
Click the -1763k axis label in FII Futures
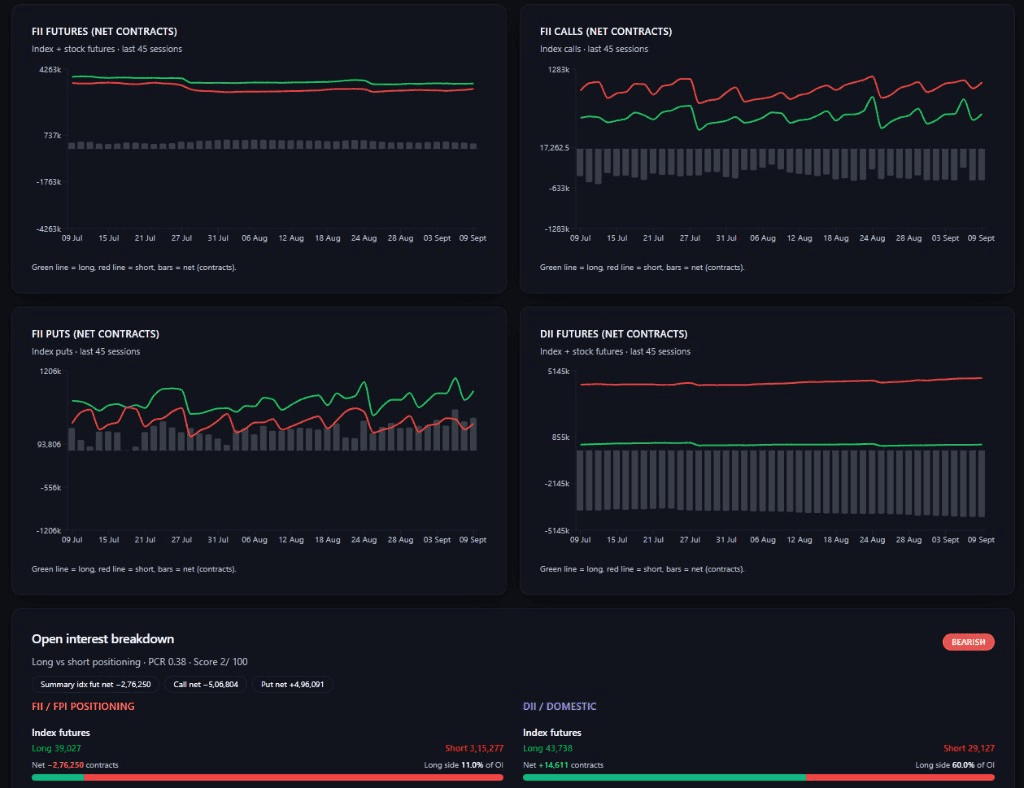[x=48, y=182]
